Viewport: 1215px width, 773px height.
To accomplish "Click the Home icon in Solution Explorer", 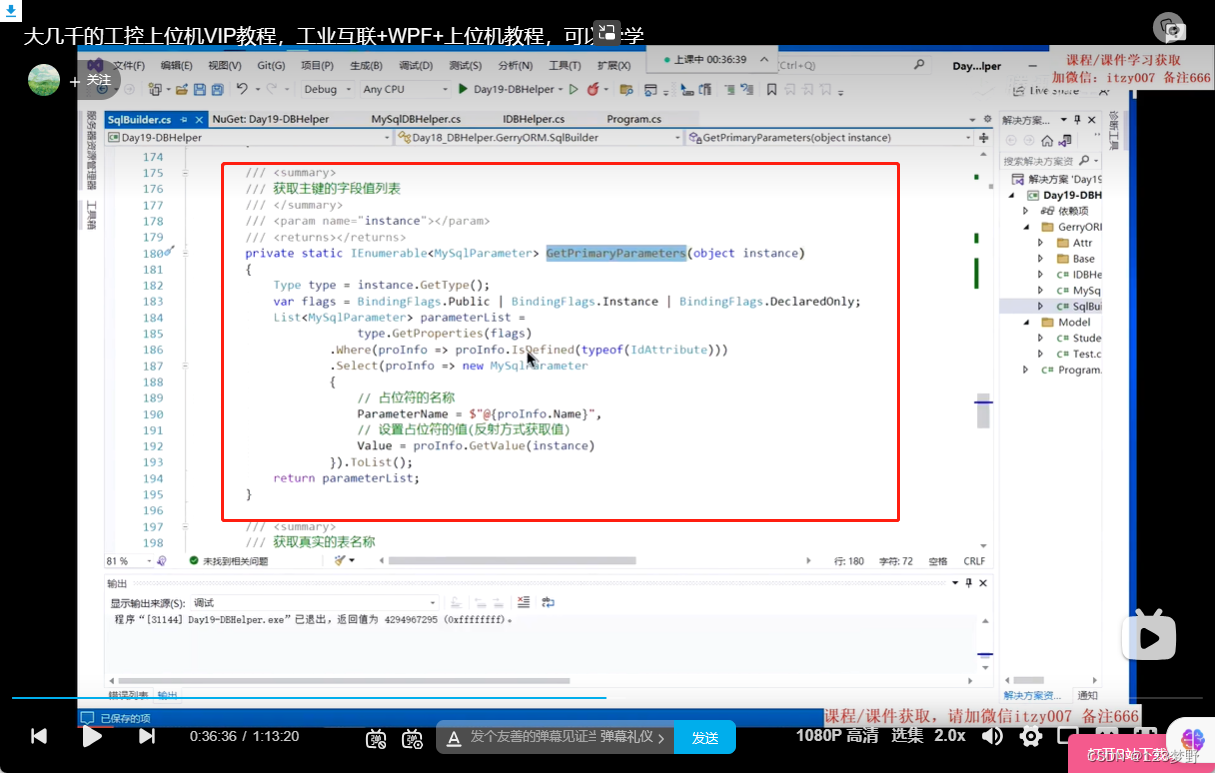I will coord(1047,141).
